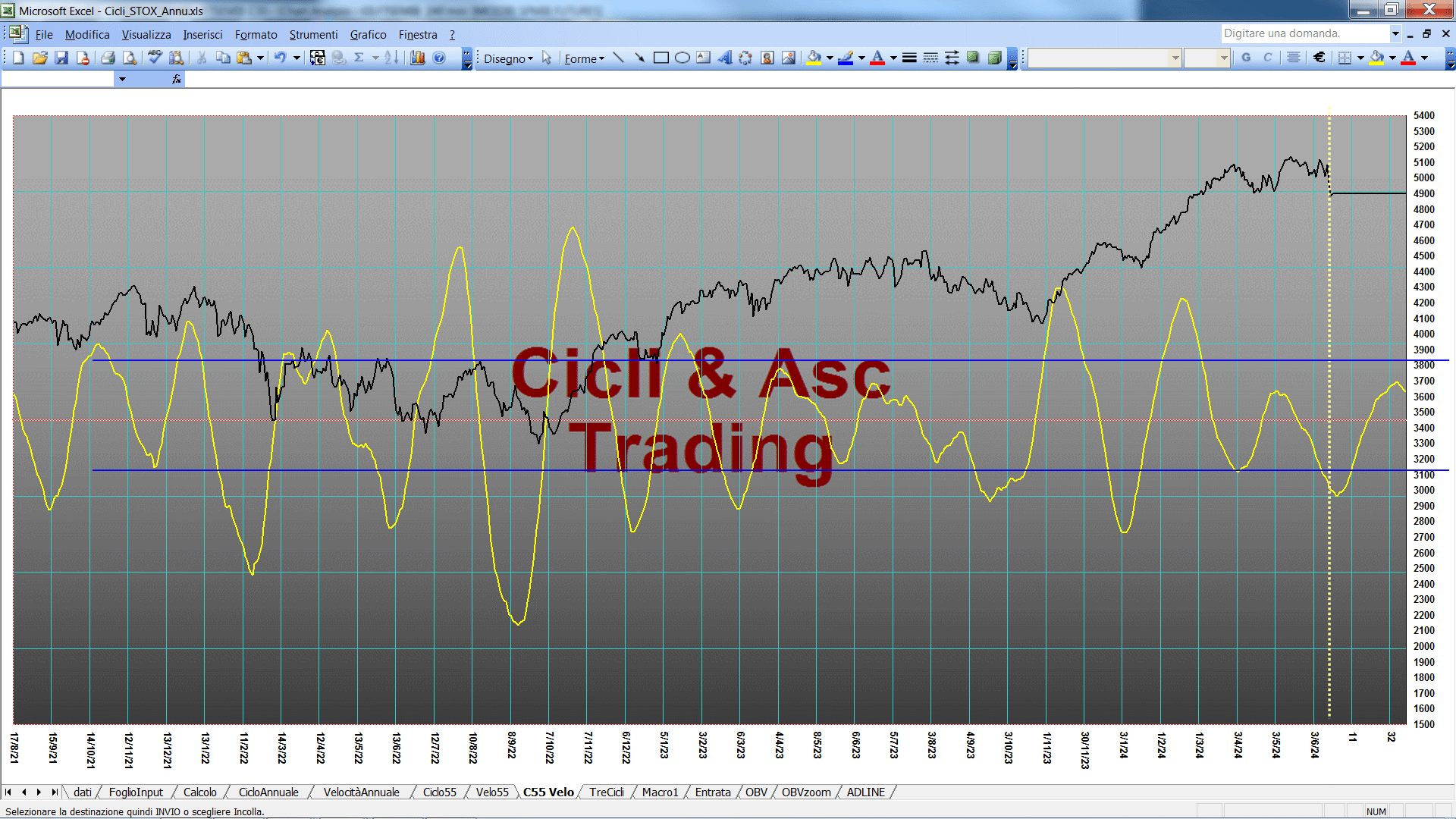Open the Grafico menu

368,35
